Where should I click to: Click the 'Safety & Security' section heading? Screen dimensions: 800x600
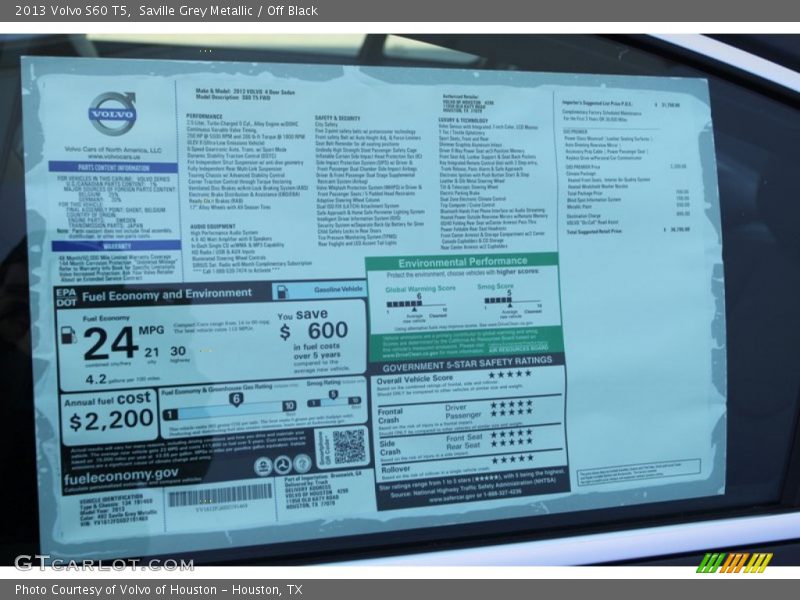(338, 118)
